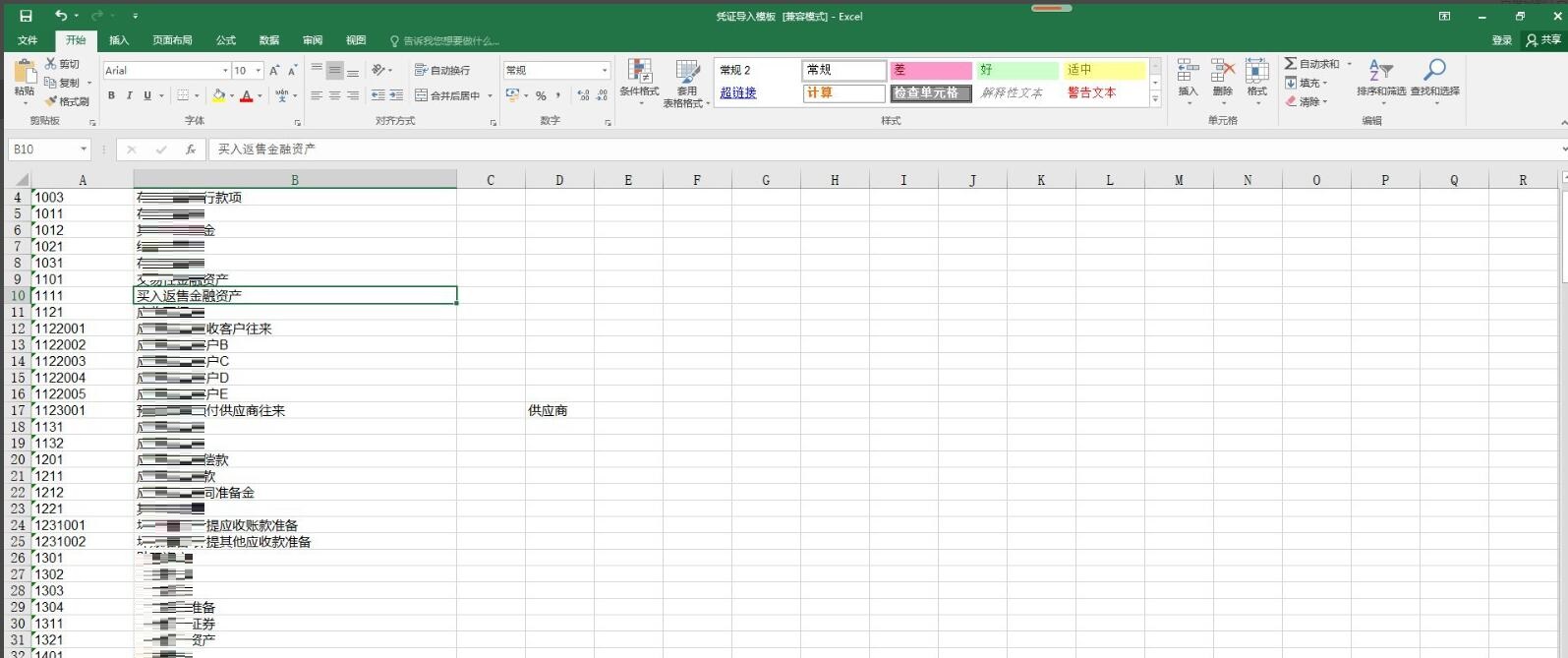Open the number format (常规) dropdown
The width and height of the screenshot is (1568, 658).
[x=604, y=71]
